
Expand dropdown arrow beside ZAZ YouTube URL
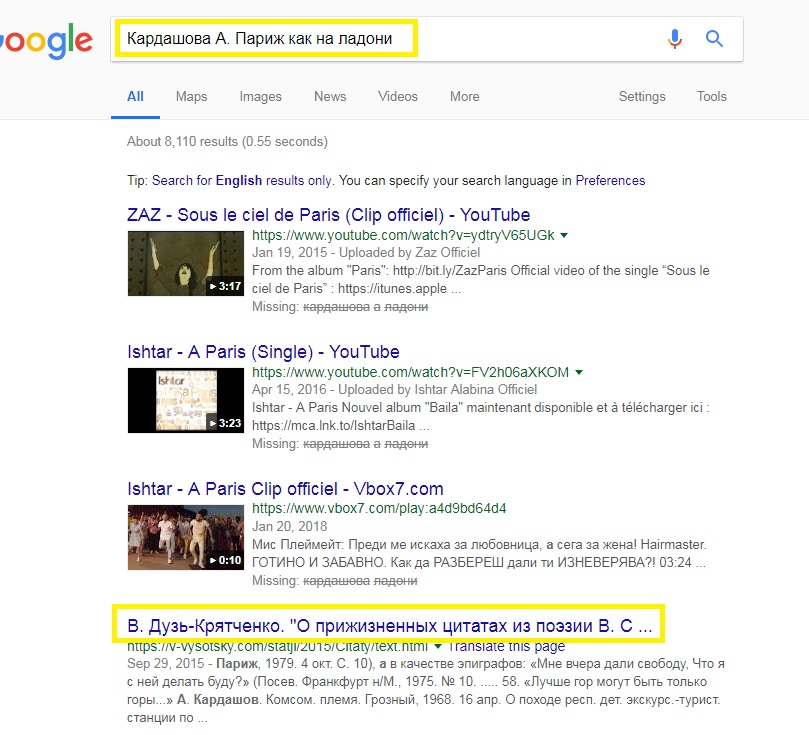click(564, 235)
